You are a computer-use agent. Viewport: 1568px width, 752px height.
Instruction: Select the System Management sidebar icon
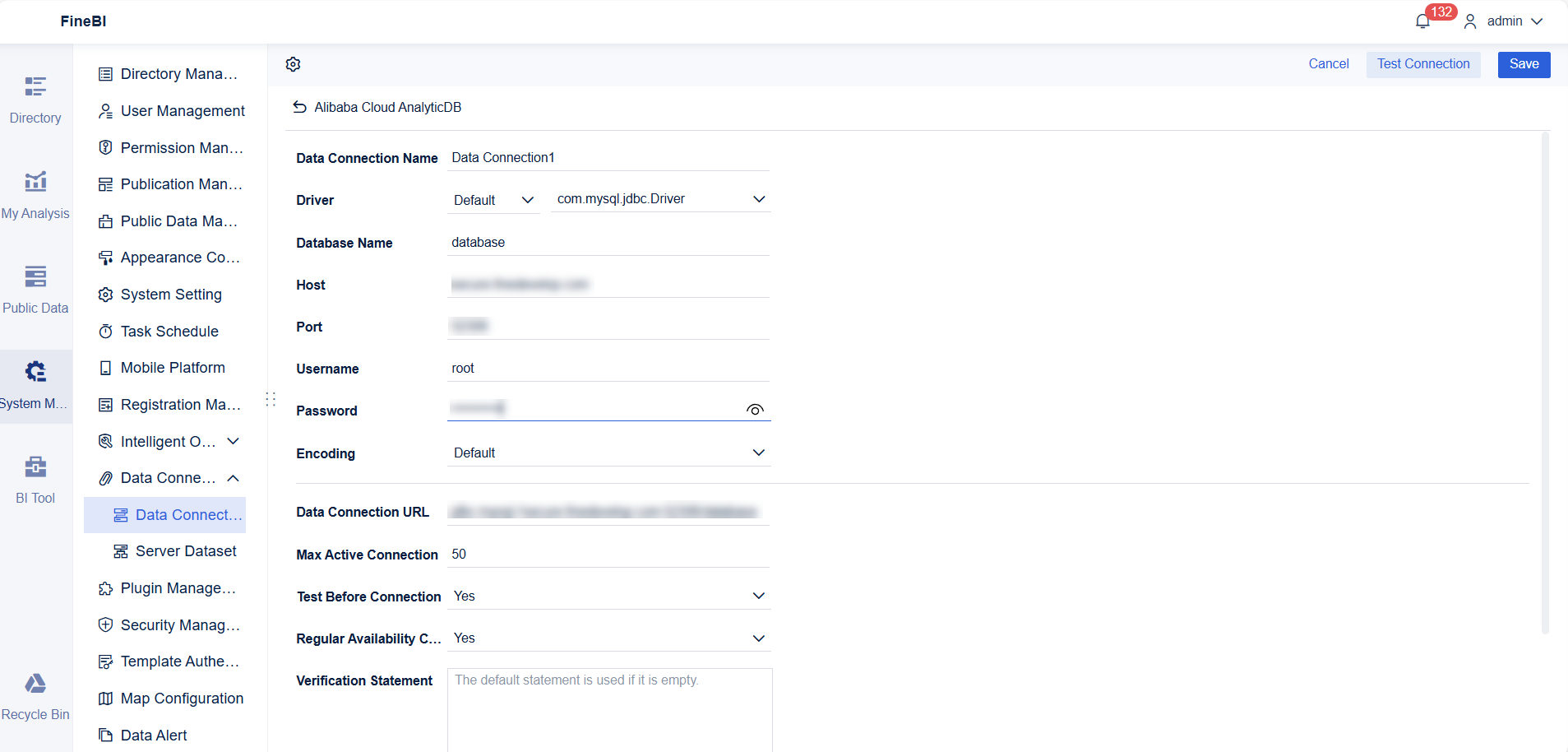[x=35, y=385]
